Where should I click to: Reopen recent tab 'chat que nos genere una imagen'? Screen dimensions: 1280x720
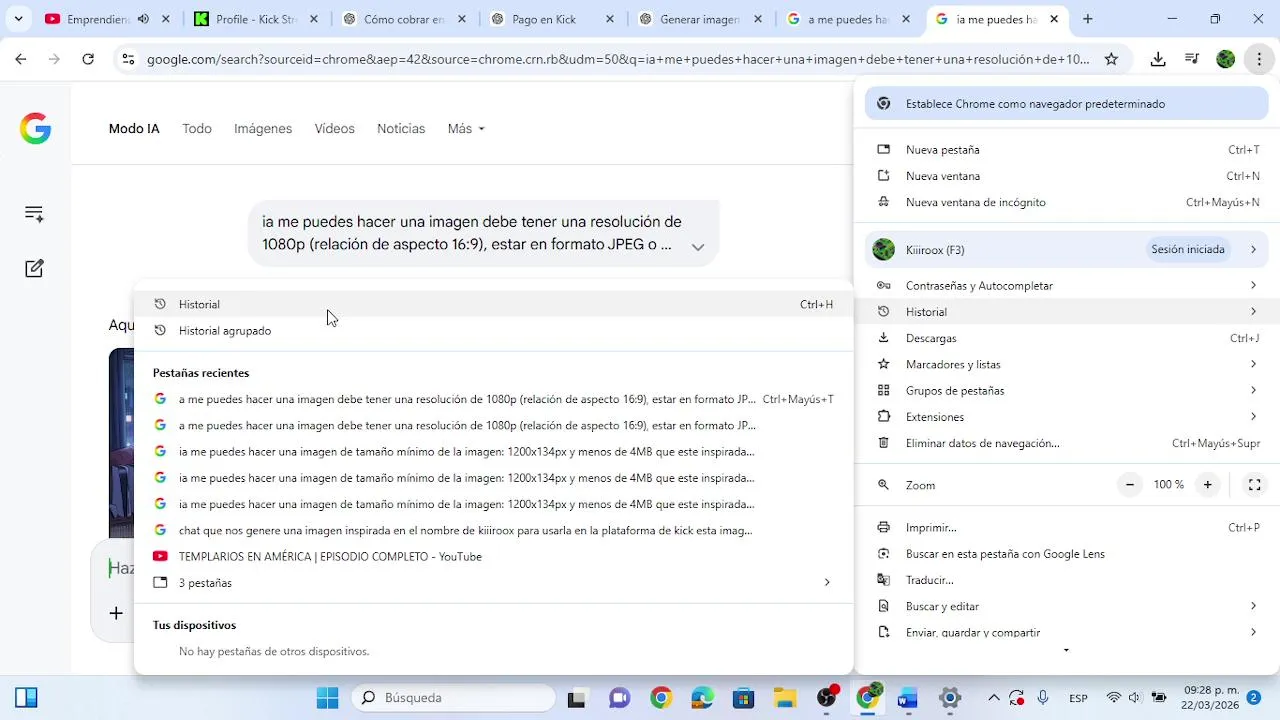pos(493,530)
